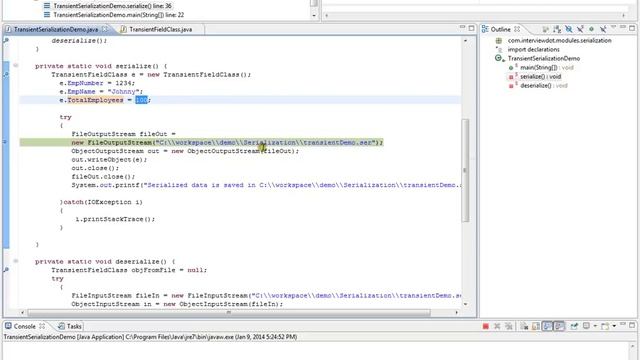Toggle show console when standard out changes
The image size is (640, 360).
[x=547, y=326]
